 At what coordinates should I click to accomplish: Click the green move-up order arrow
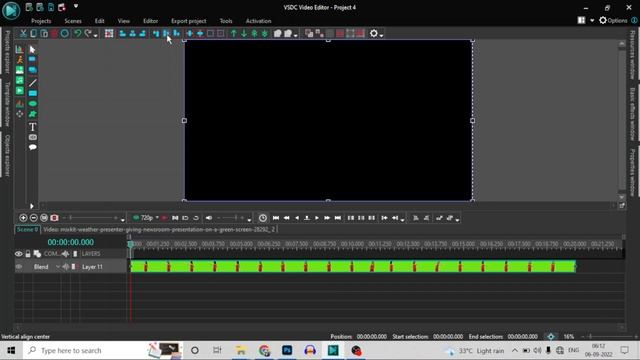pos(233,33)
